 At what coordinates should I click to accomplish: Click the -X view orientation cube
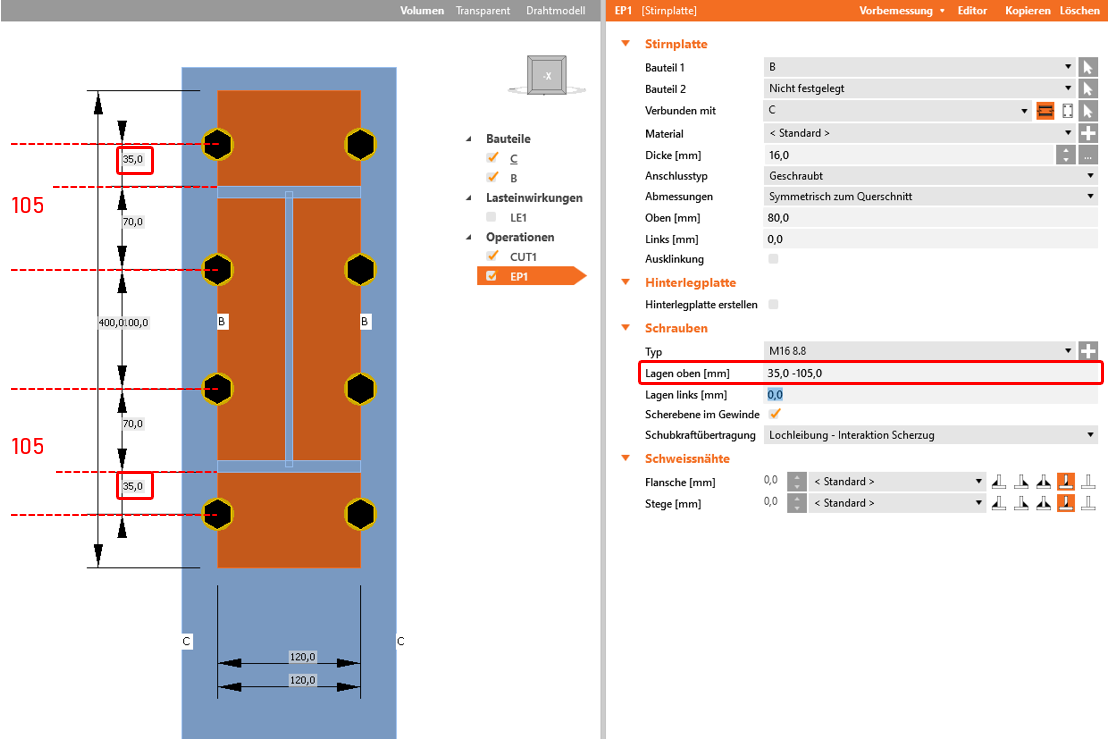pyautogui.click(x=547, y=75)
